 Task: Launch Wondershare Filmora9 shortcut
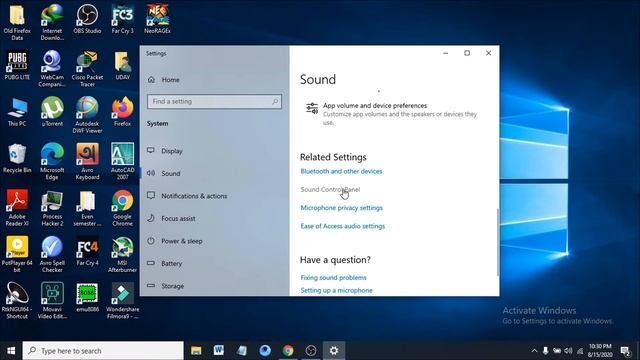click(122, 300)
